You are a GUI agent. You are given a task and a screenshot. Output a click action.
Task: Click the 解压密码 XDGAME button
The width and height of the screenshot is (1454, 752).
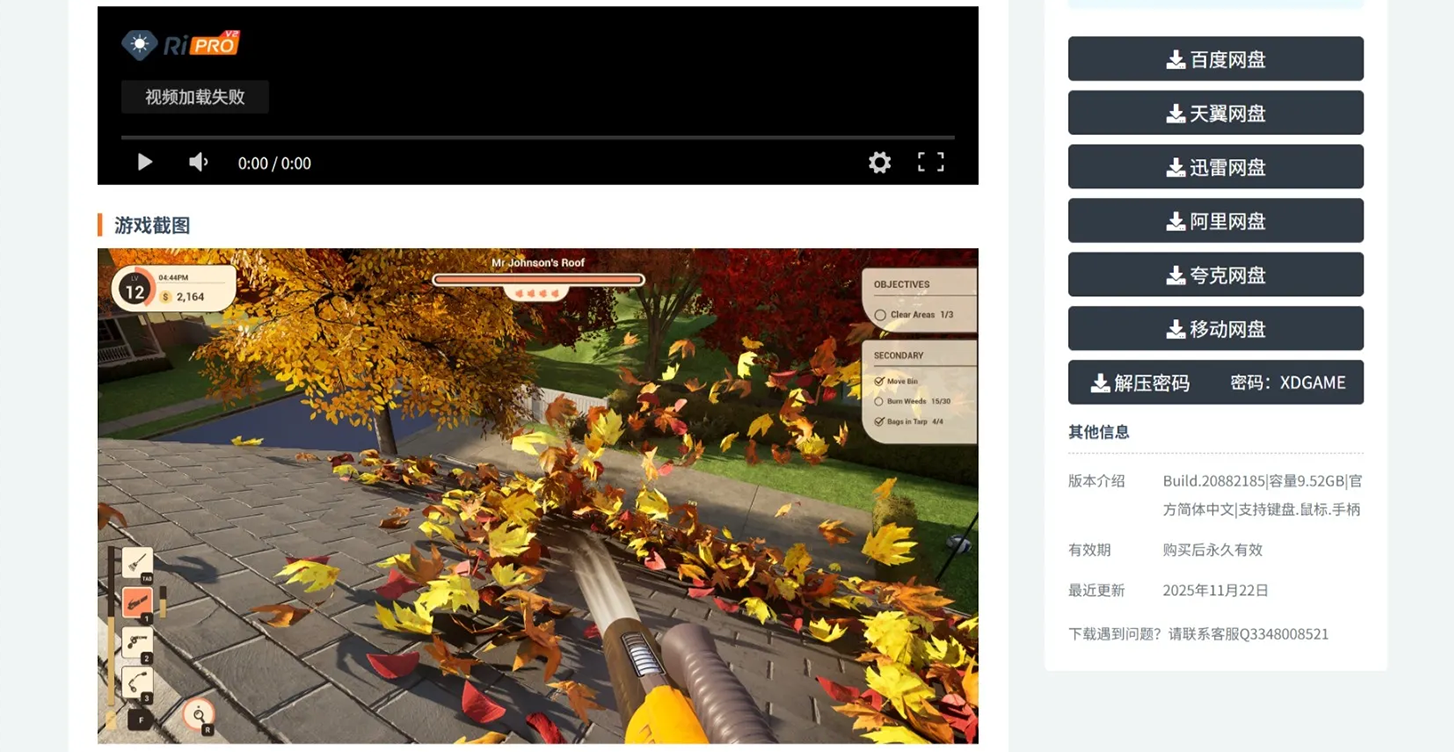1215,383
